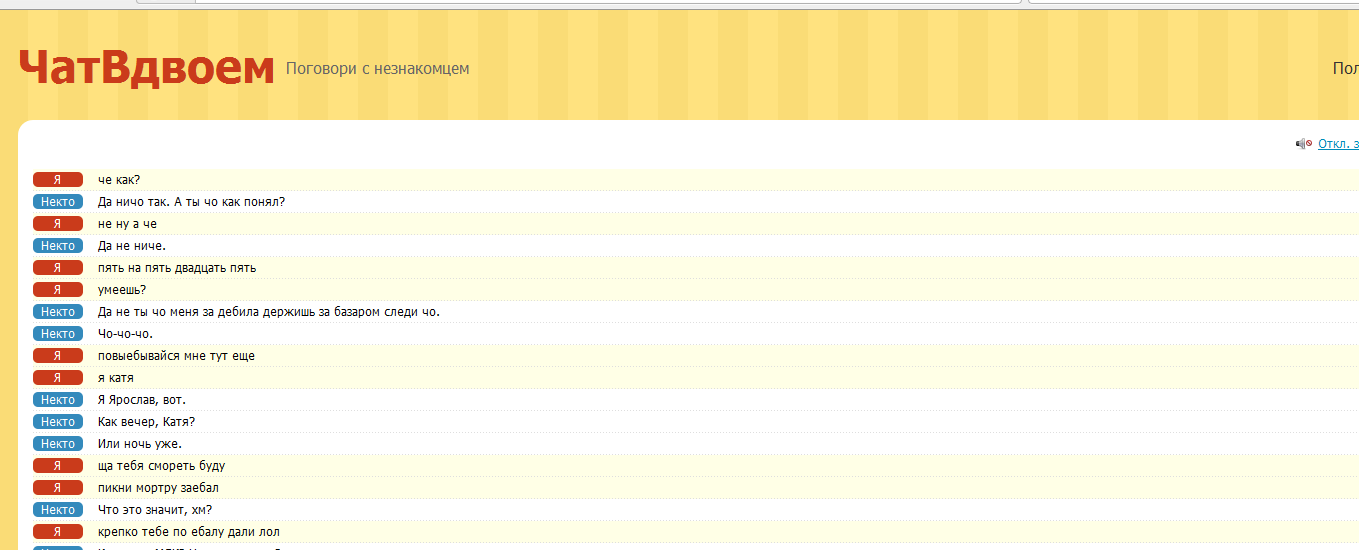Click the Некто badge beside "Да не ниче."
Image resolution: width=1359 pixels, height=550 pixels.
[x=58, y=246]
